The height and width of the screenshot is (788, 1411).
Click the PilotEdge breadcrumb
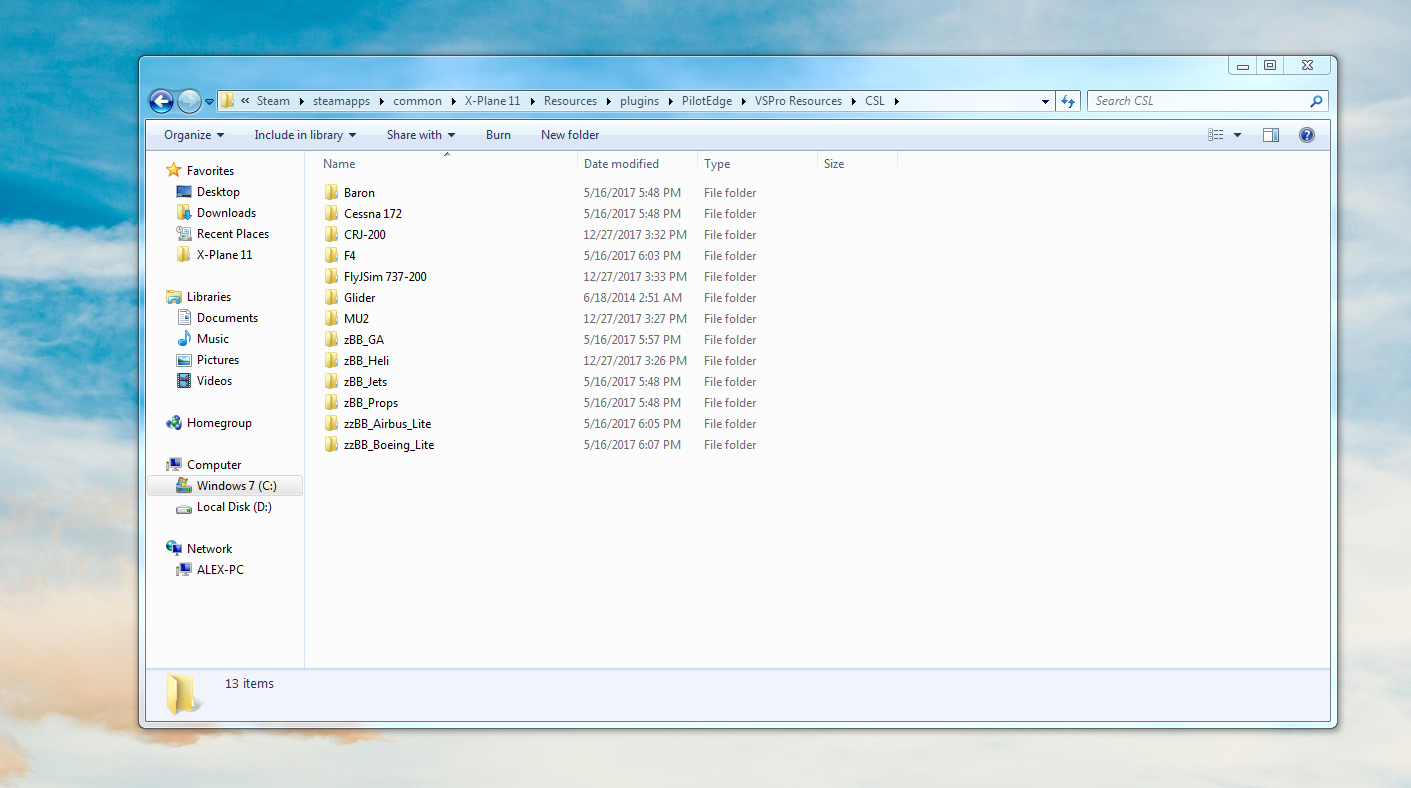pyautogui.click(x=707, y=101)
